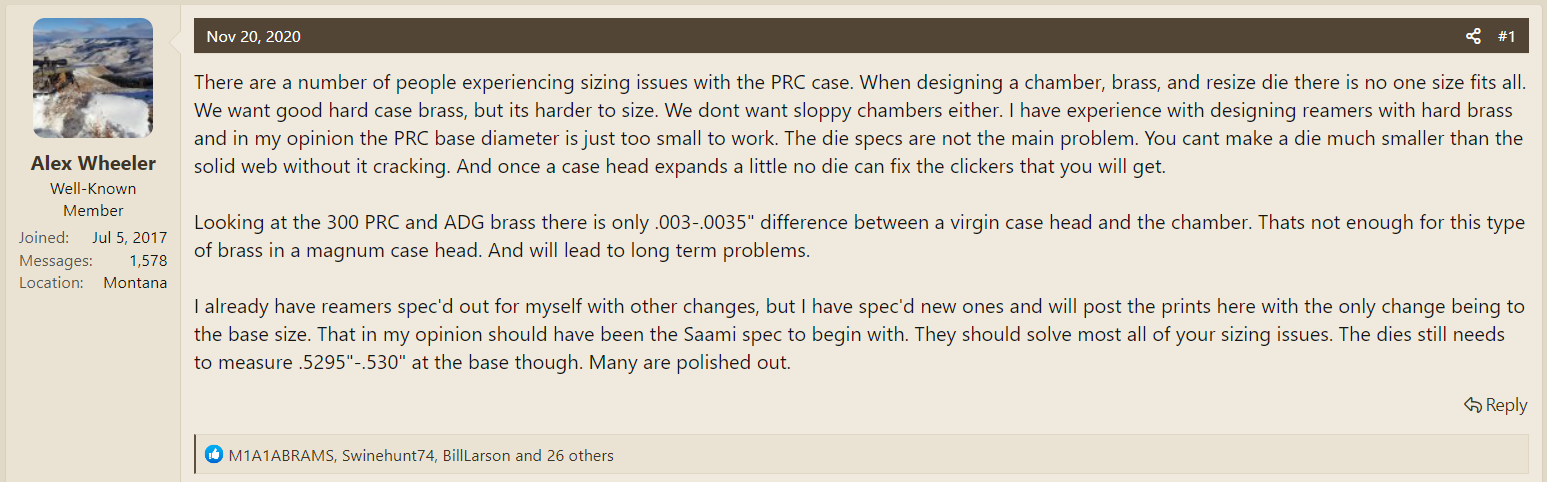
Task: Click the blue thumbs-up like icon
Action: 214,455
